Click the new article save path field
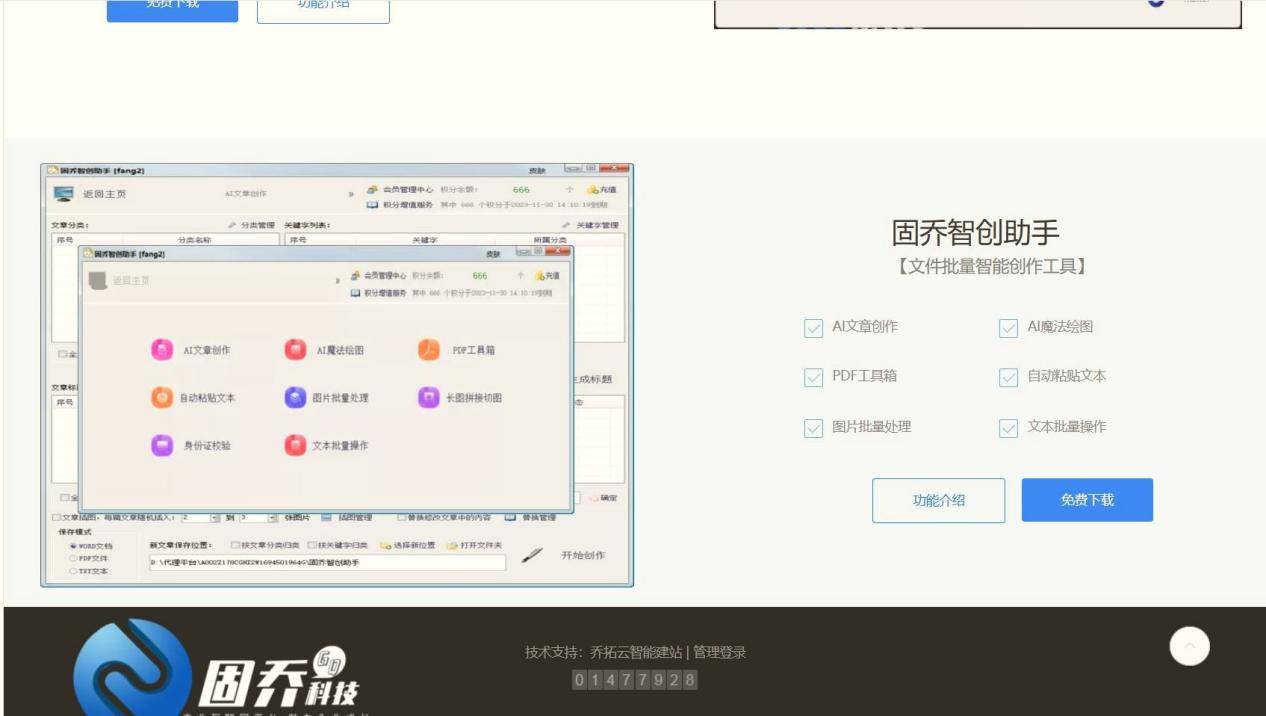This screenshot has width=1266, height=716. pos(327,563)
